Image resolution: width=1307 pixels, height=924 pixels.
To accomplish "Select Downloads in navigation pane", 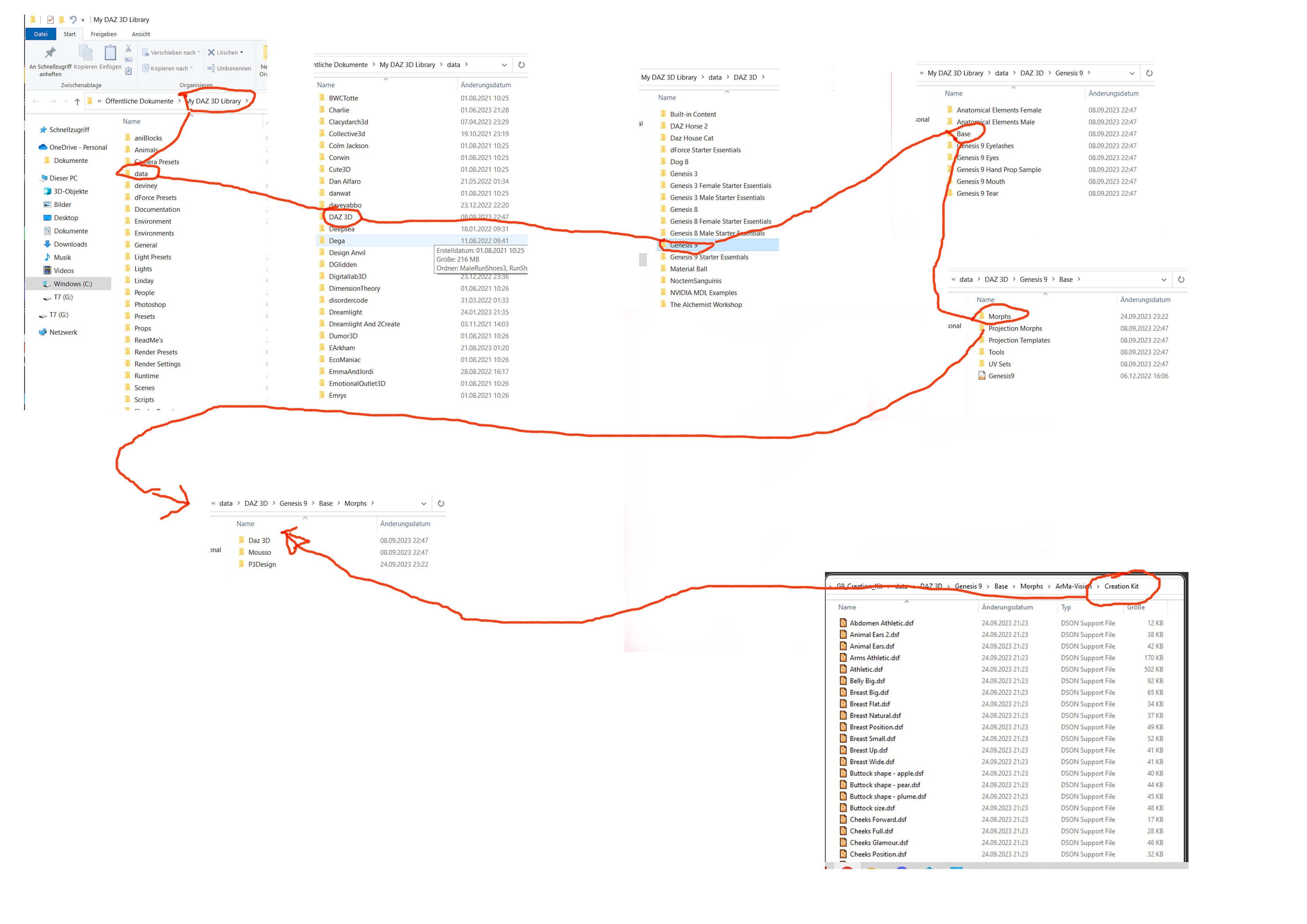I will point(70,244).
